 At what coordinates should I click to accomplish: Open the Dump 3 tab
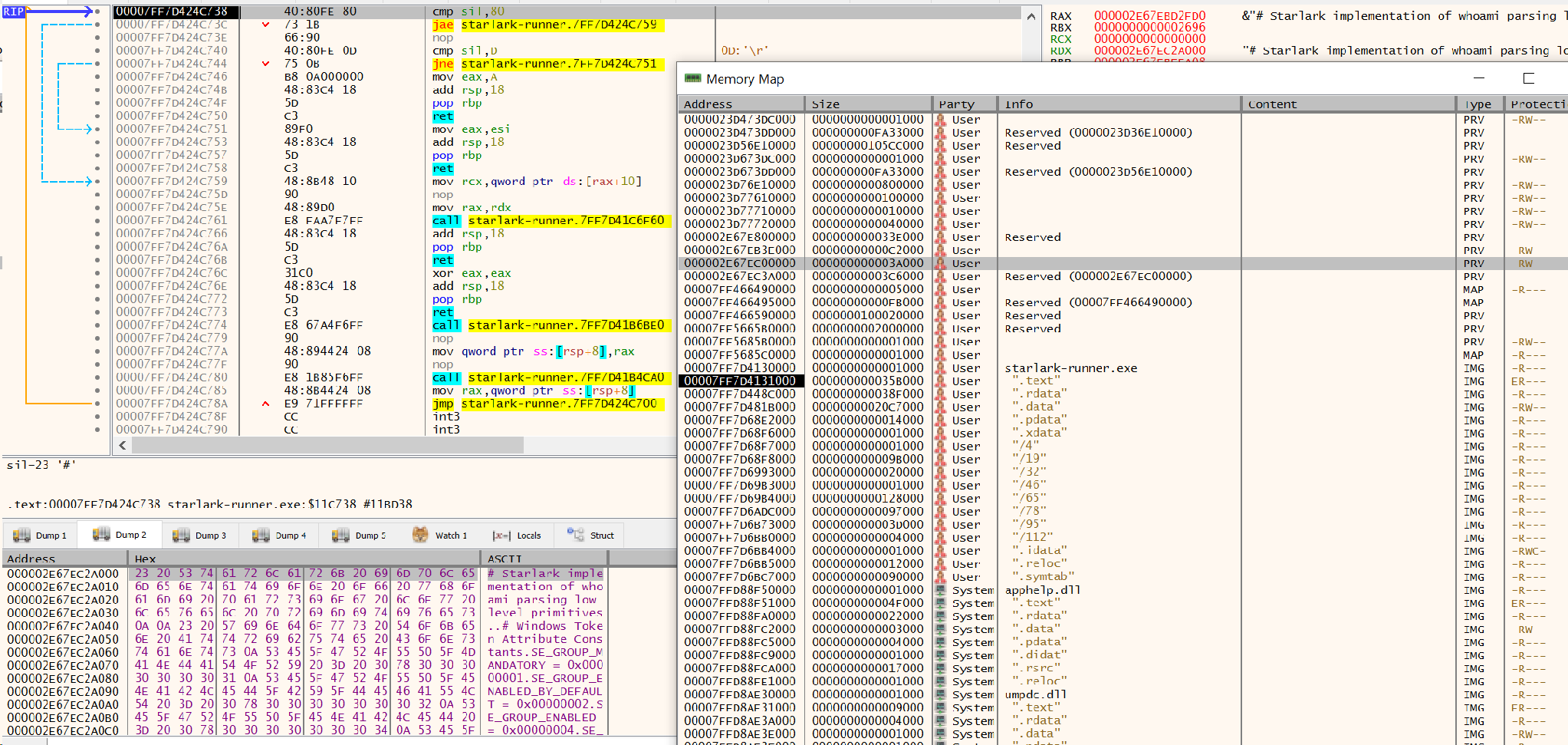200,535
